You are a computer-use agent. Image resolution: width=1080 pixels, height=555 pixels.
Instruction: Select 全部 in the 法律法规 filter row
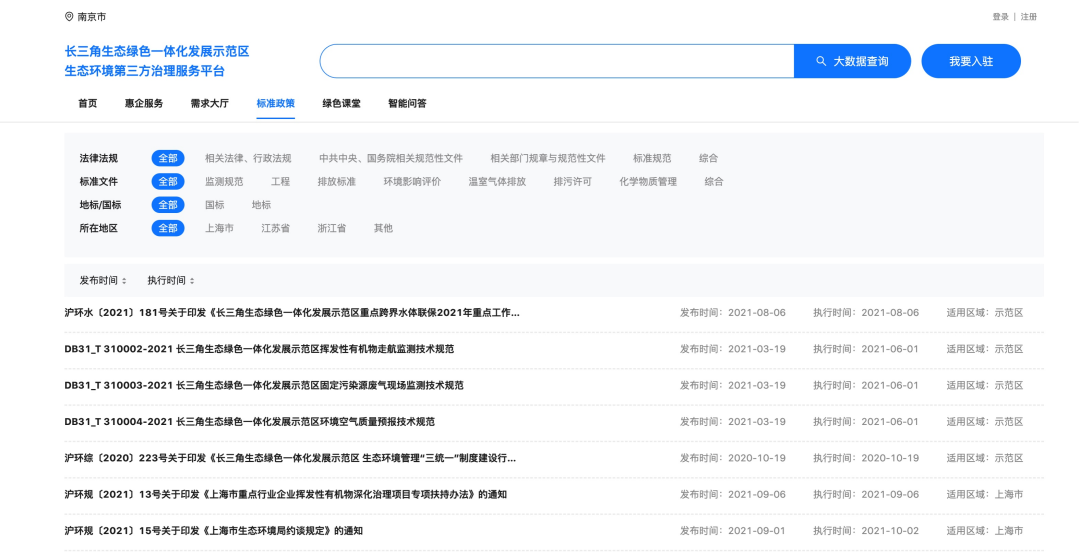[x=168, y=158]
